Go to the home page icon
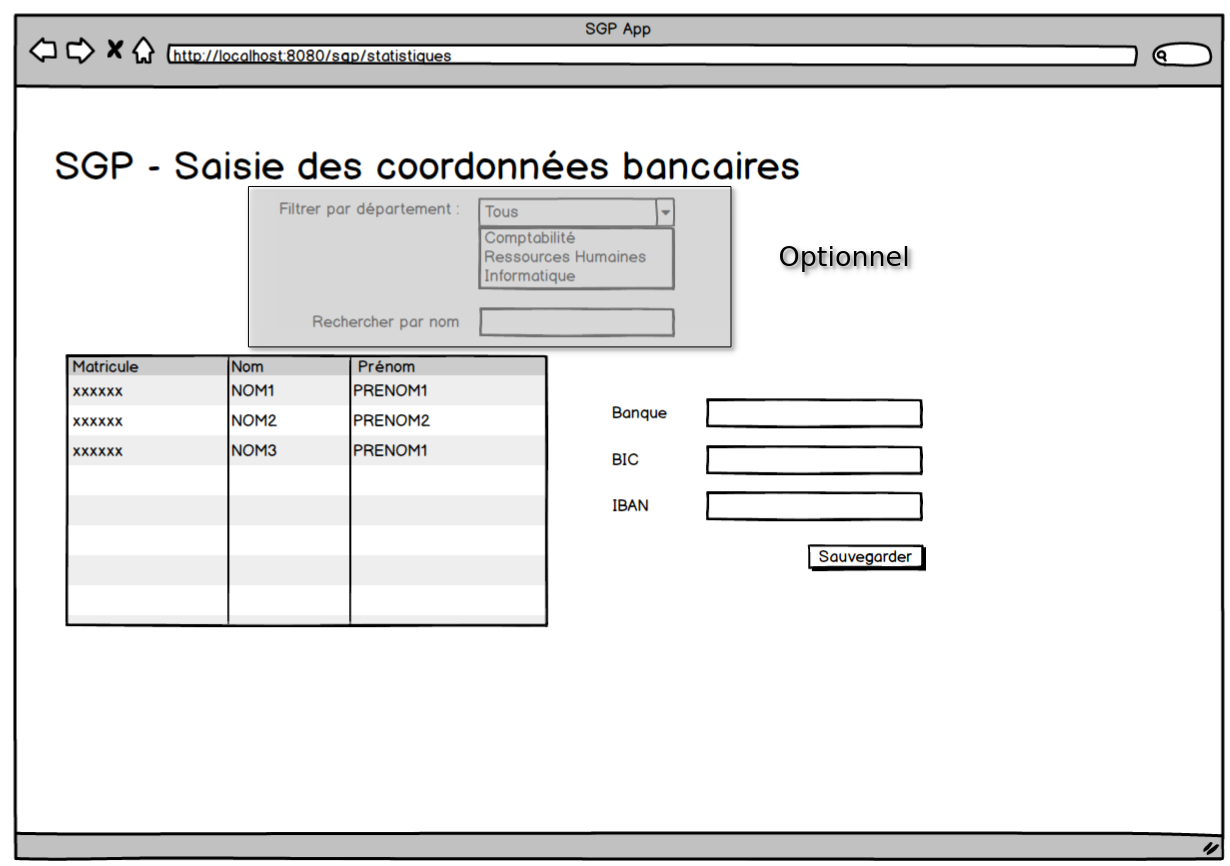The image size is (1230, 866). point(144,50)
